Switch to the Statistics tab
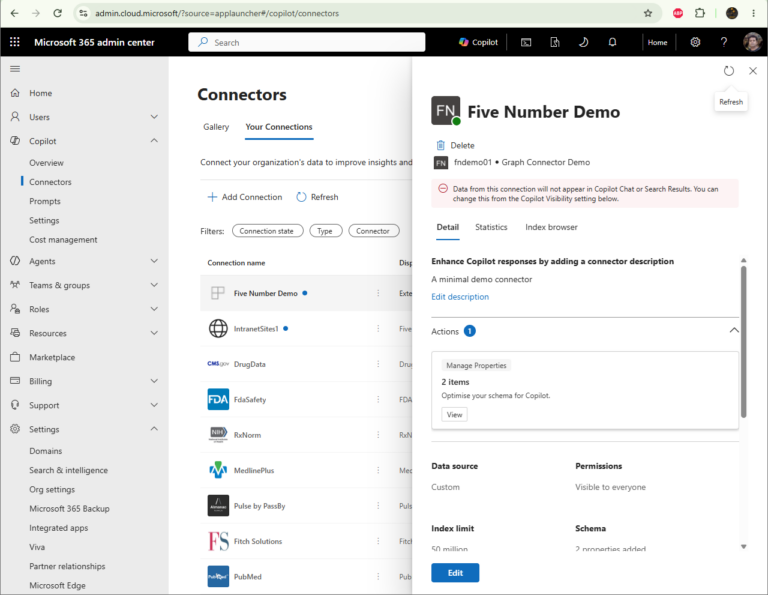Screen dimensions: 768x595 pos(491,227)
